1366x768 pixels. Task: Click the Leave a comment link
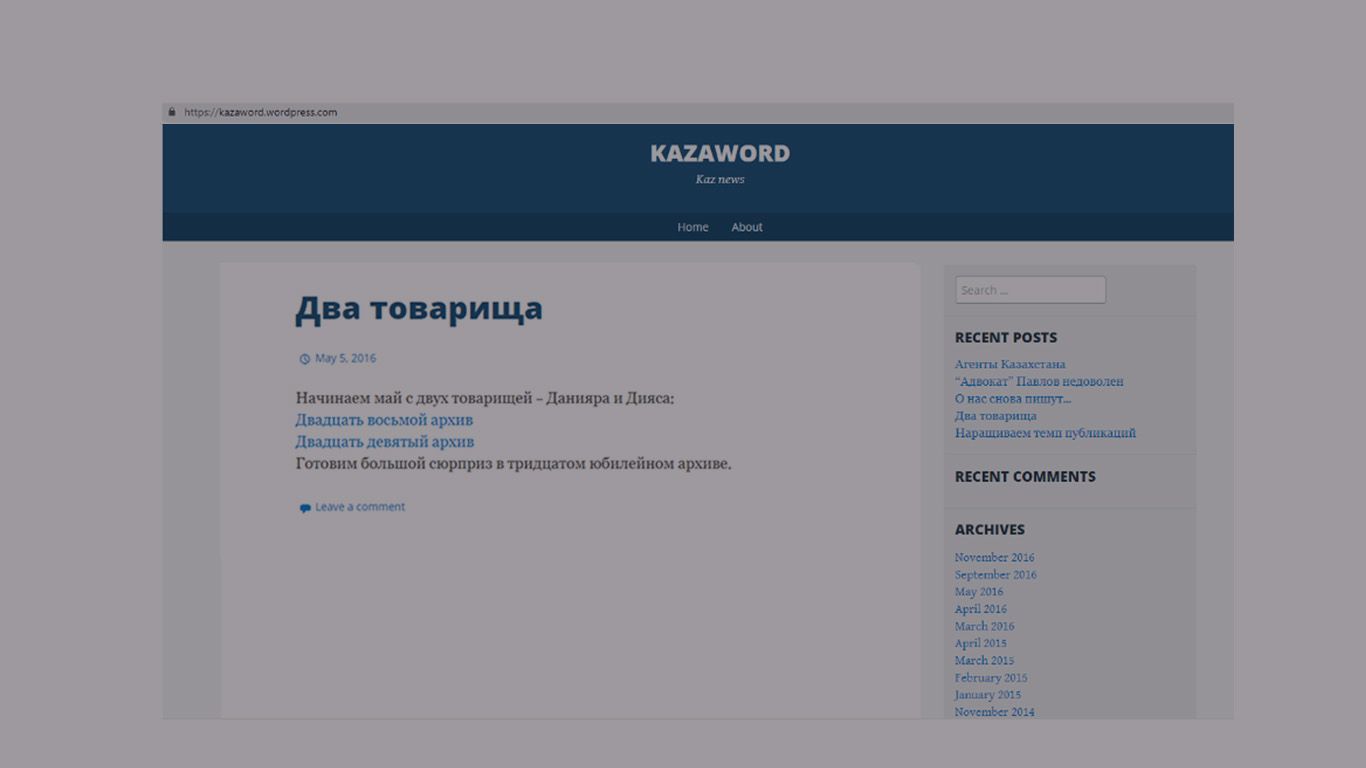pos(360,507)
